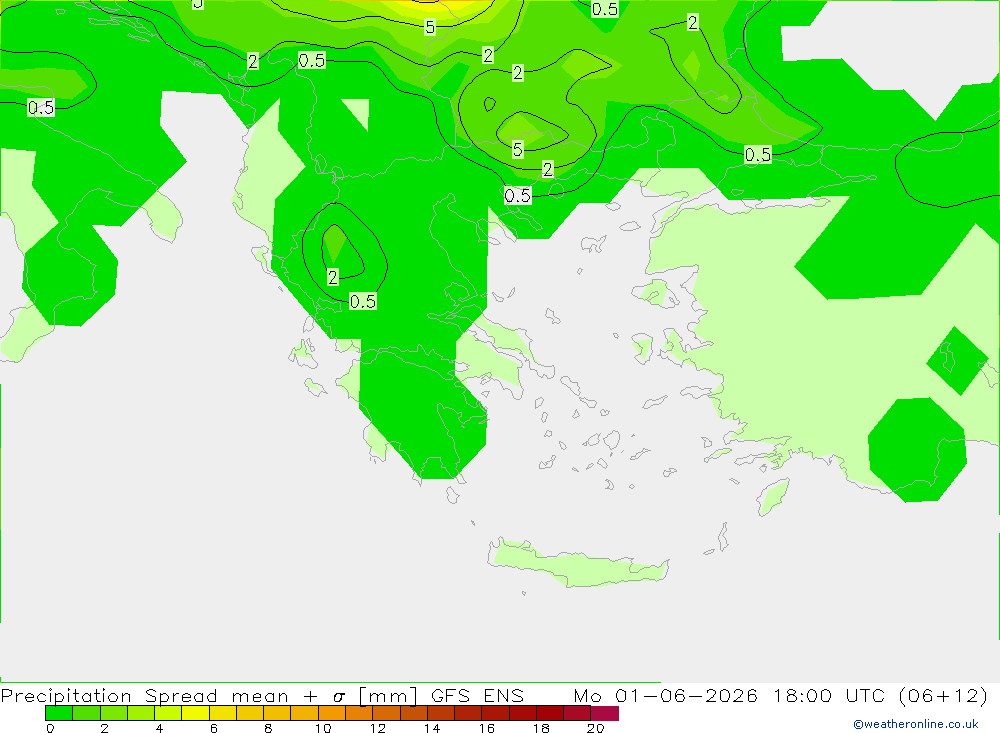
Task: Click the legend scale number 8
Action: pos(268,728)
